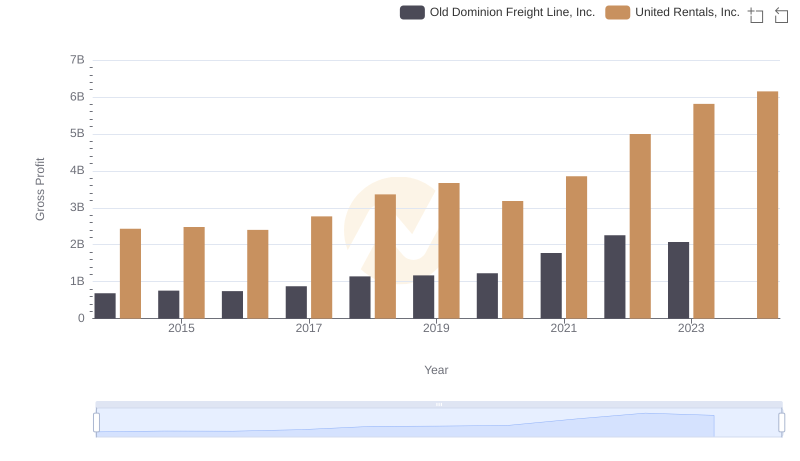Click the 2022 Old Dominion bar

[x=615, y=277]
